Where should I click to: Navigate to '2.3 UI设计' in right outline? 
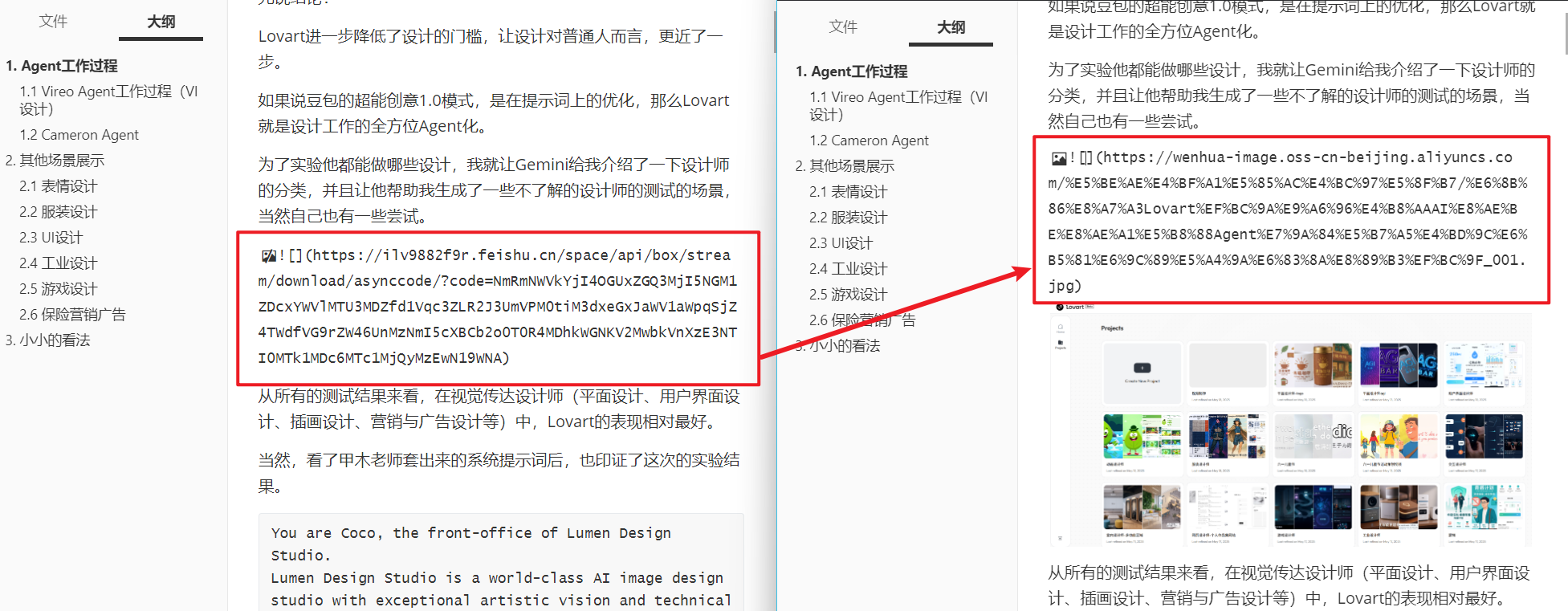841,243
